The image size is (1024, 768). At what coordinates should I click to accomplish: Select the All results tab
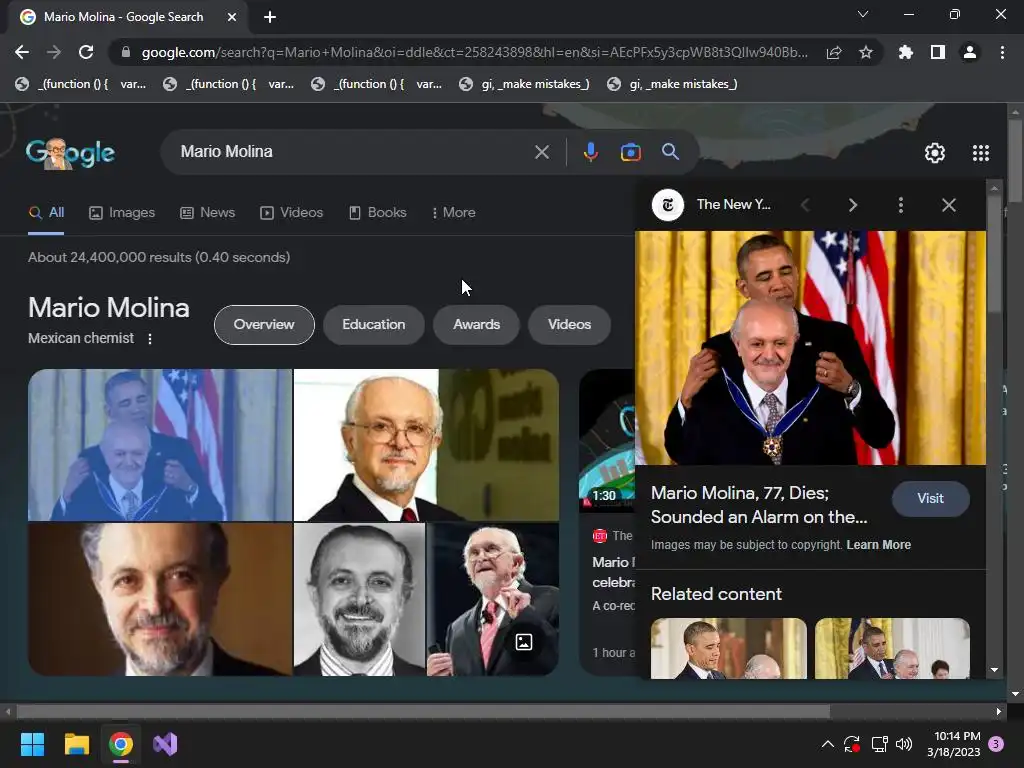pos(46,212)
